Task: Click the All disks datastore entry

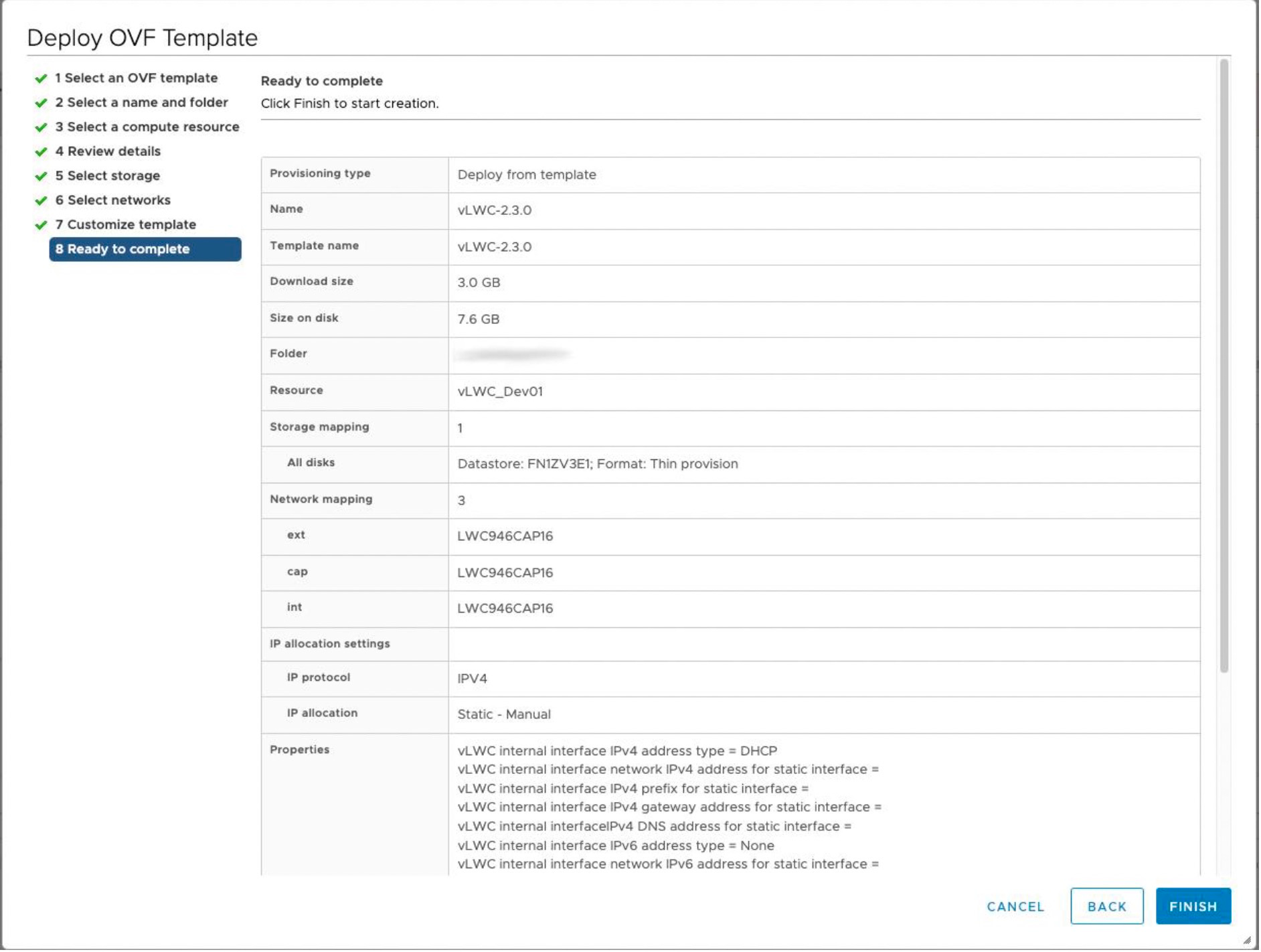Action: pyautogui.click(x=598, y=463)
